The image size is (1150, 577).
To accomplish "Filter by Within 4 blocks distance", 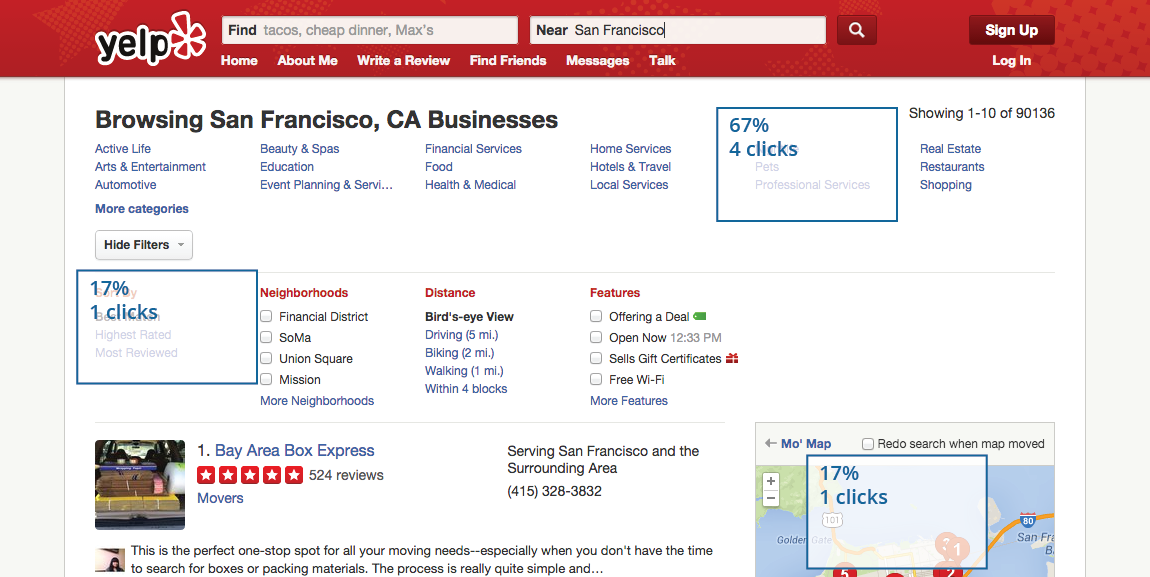I will [466, 389].
